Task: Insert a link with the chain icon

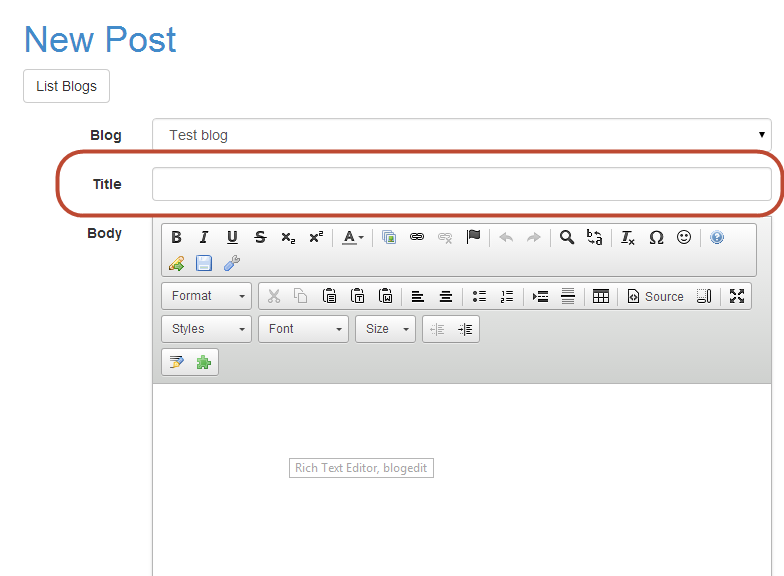Action: 417,237
